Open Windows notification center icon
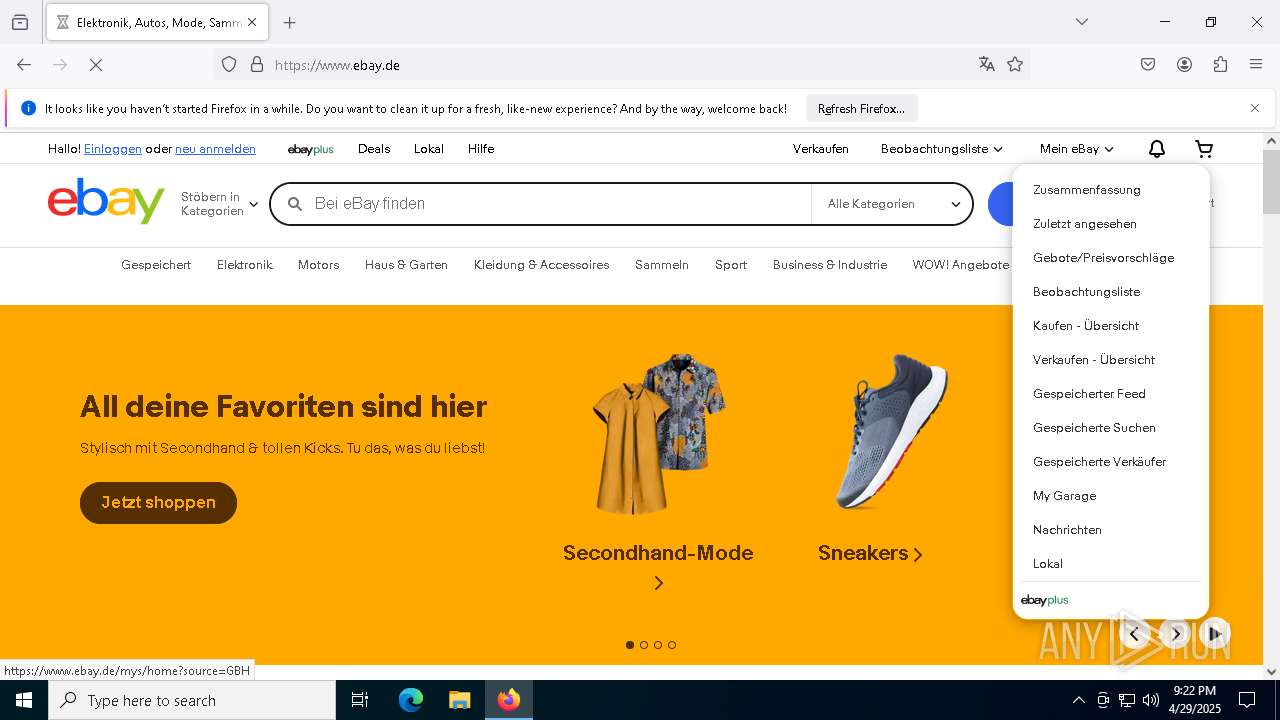Screen dimensions: 1280x720 click(x=1247, y=700)
